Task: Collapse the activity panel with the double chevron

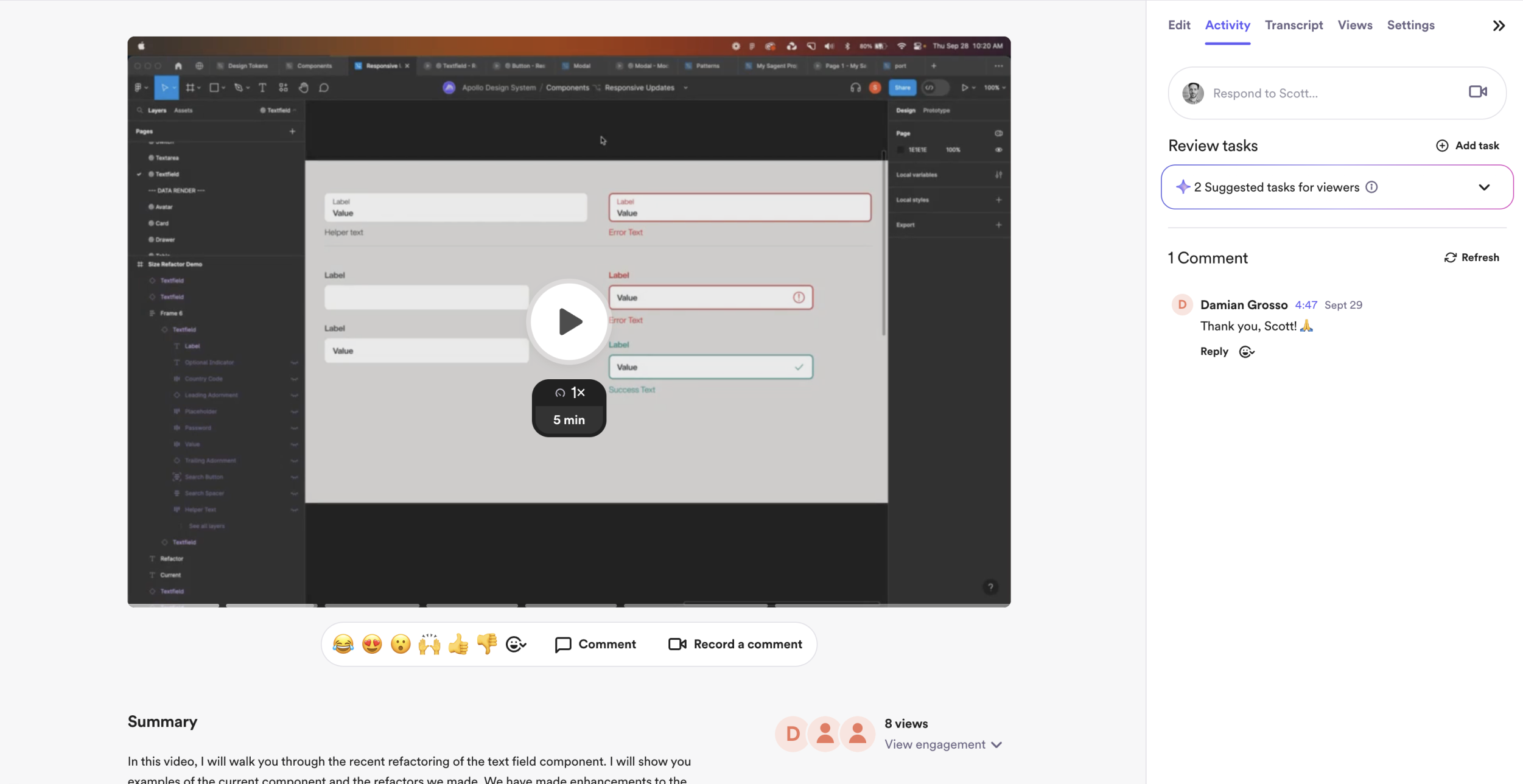Action: pyautogui.click(x=1499, y=25)
